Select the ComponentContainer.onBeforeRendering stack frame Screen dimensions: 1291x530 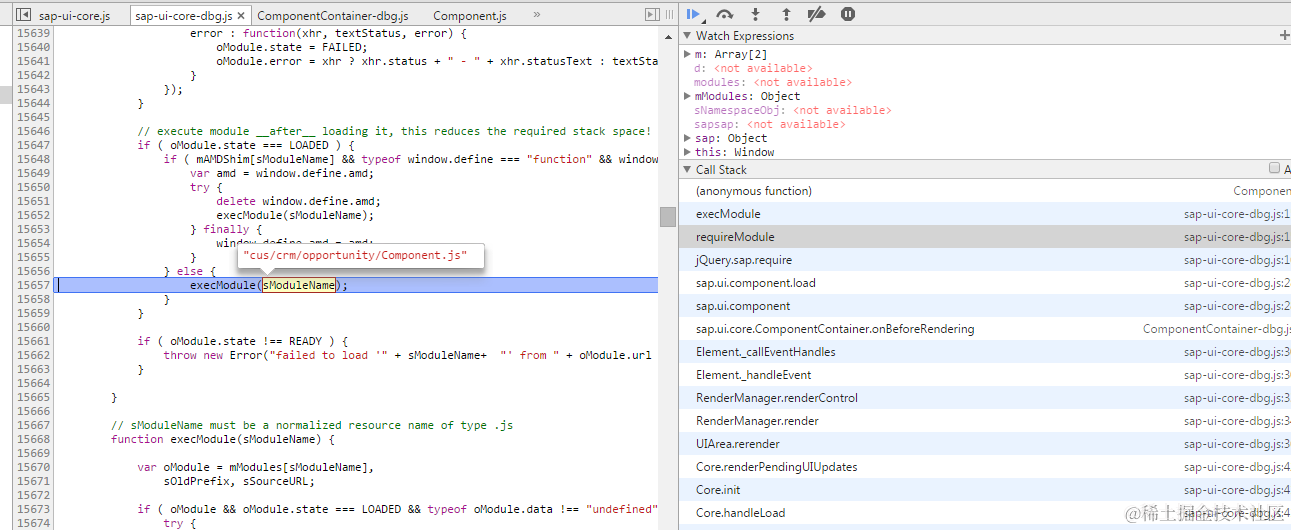(x=985, y=329)
